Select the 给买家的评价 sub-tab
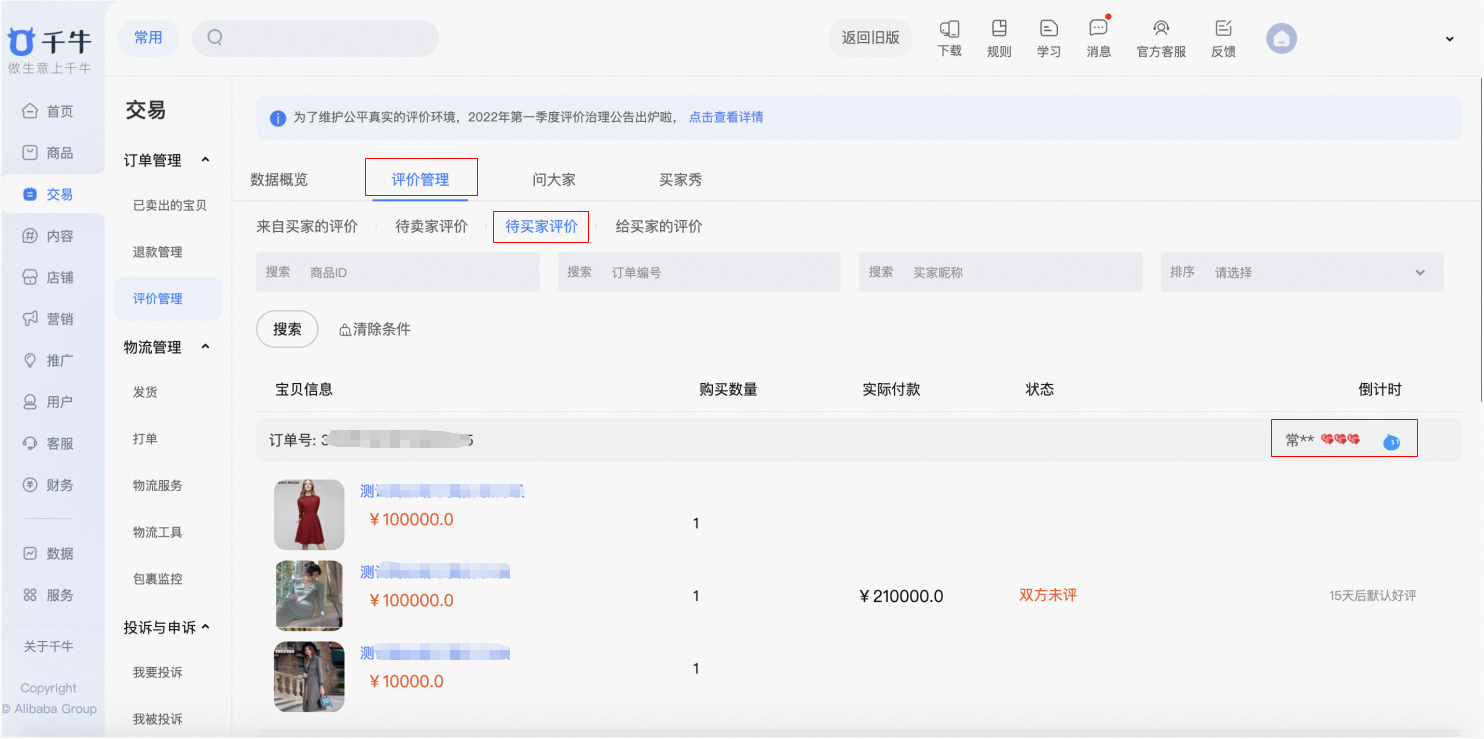The height and width of the screenshot is (739, 1484). point(659,227)
